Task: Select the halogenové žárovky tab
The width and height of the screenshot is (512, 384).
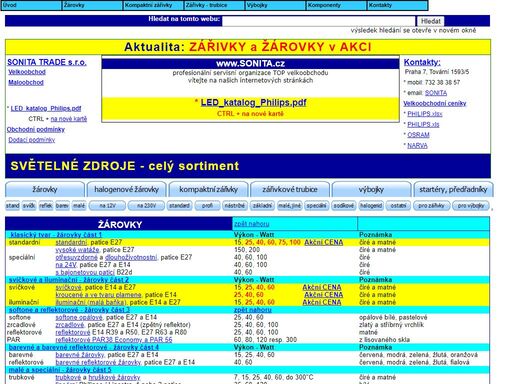Action: point(126,190)
